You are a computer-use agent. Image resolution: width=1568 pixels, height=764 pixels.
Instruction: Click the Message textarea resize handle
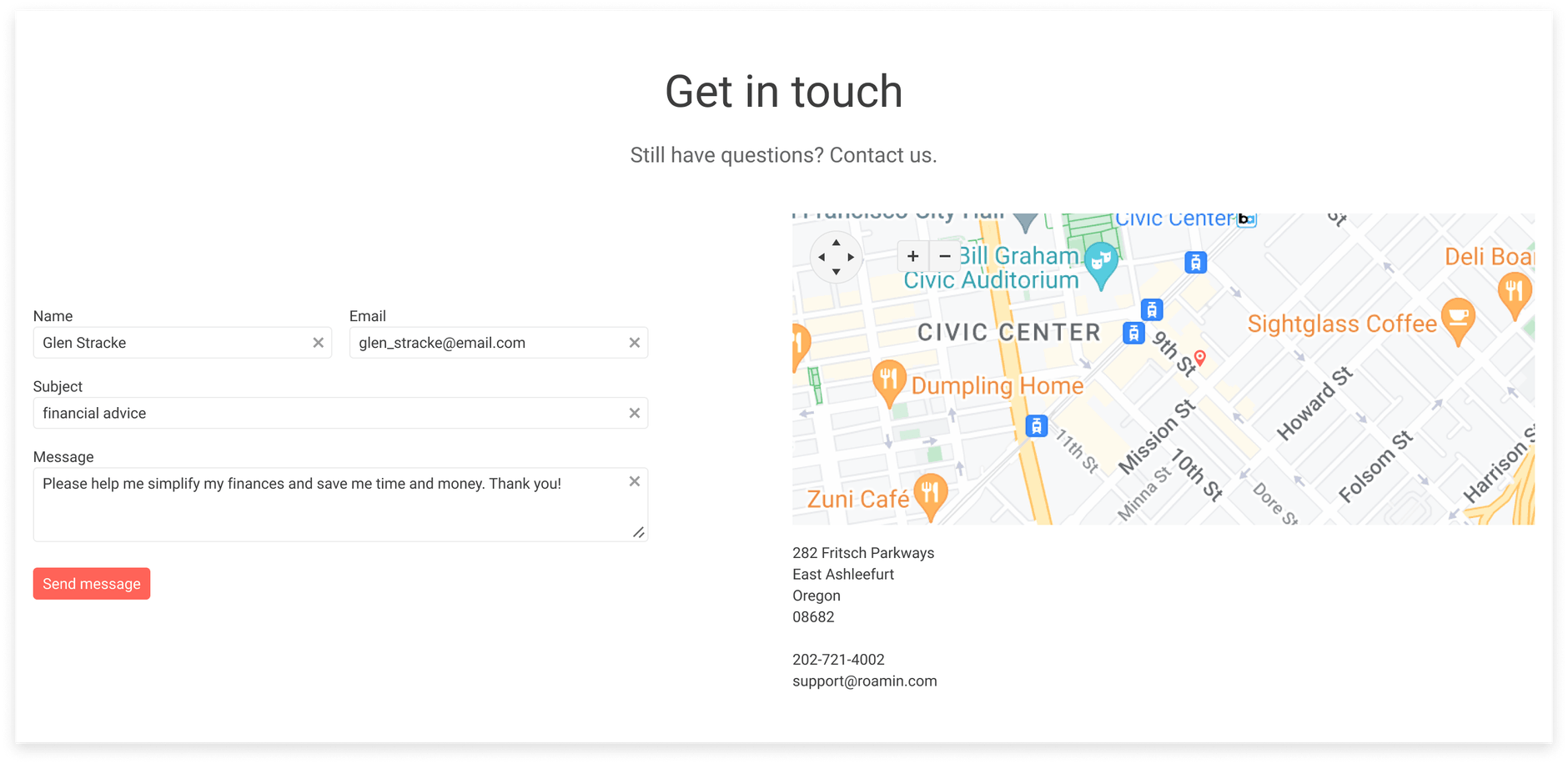tap(639, 532)
